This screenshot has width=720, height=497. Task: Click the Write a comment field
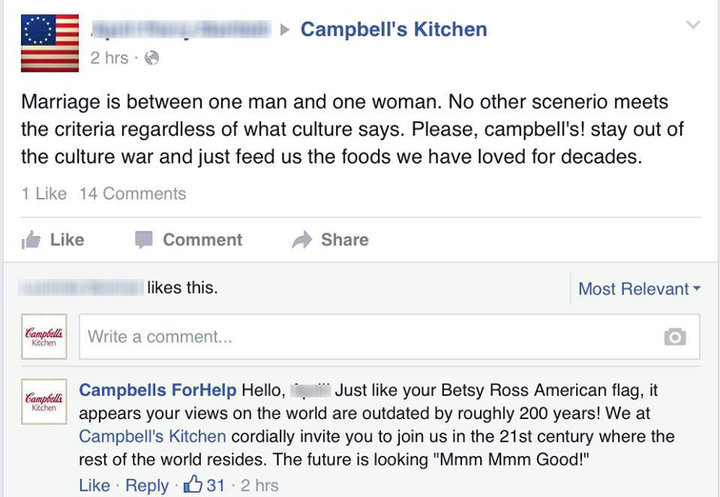365,337
